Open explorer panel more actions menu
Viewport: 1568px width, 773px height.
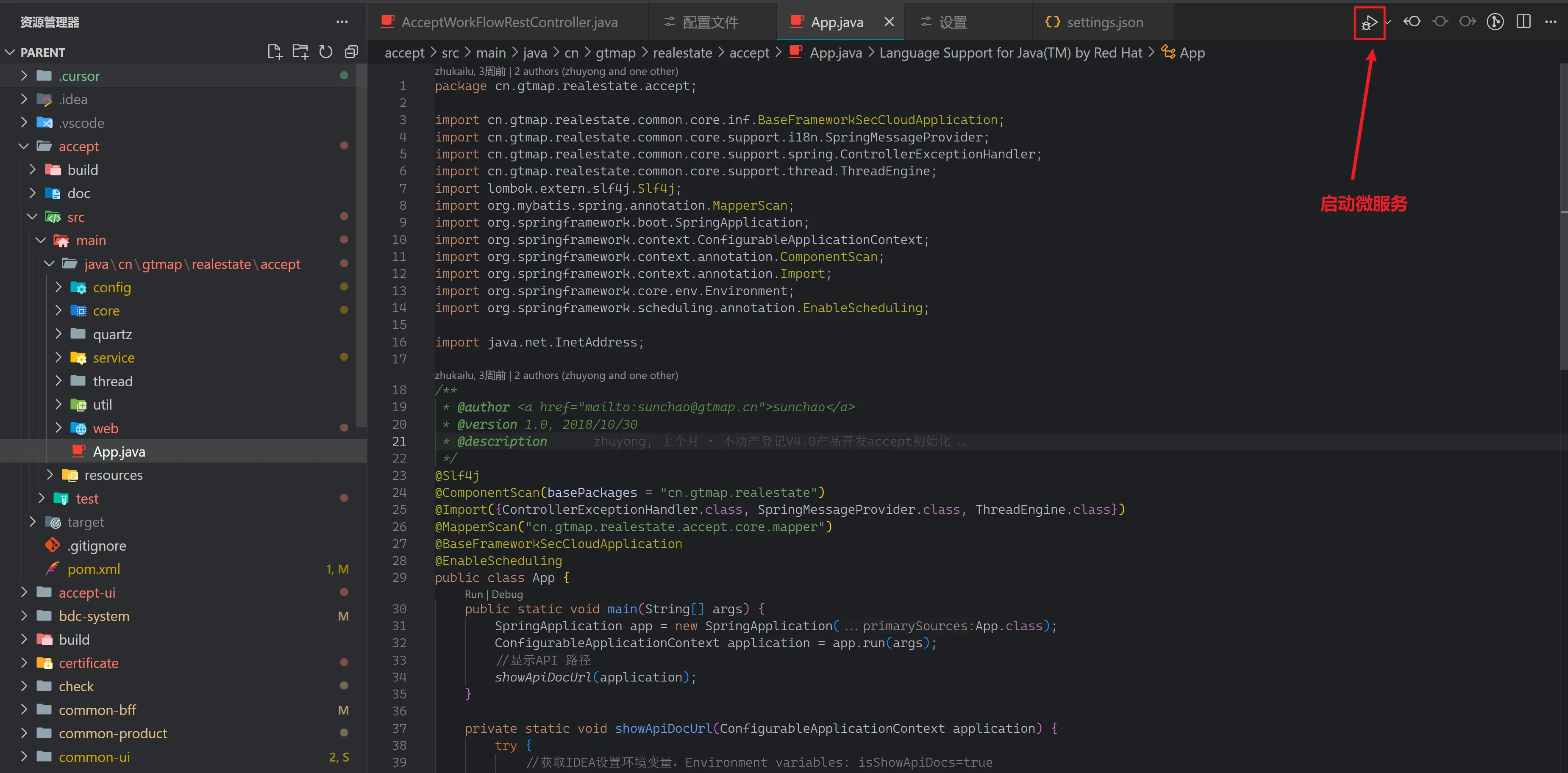[x=342, y=22]
